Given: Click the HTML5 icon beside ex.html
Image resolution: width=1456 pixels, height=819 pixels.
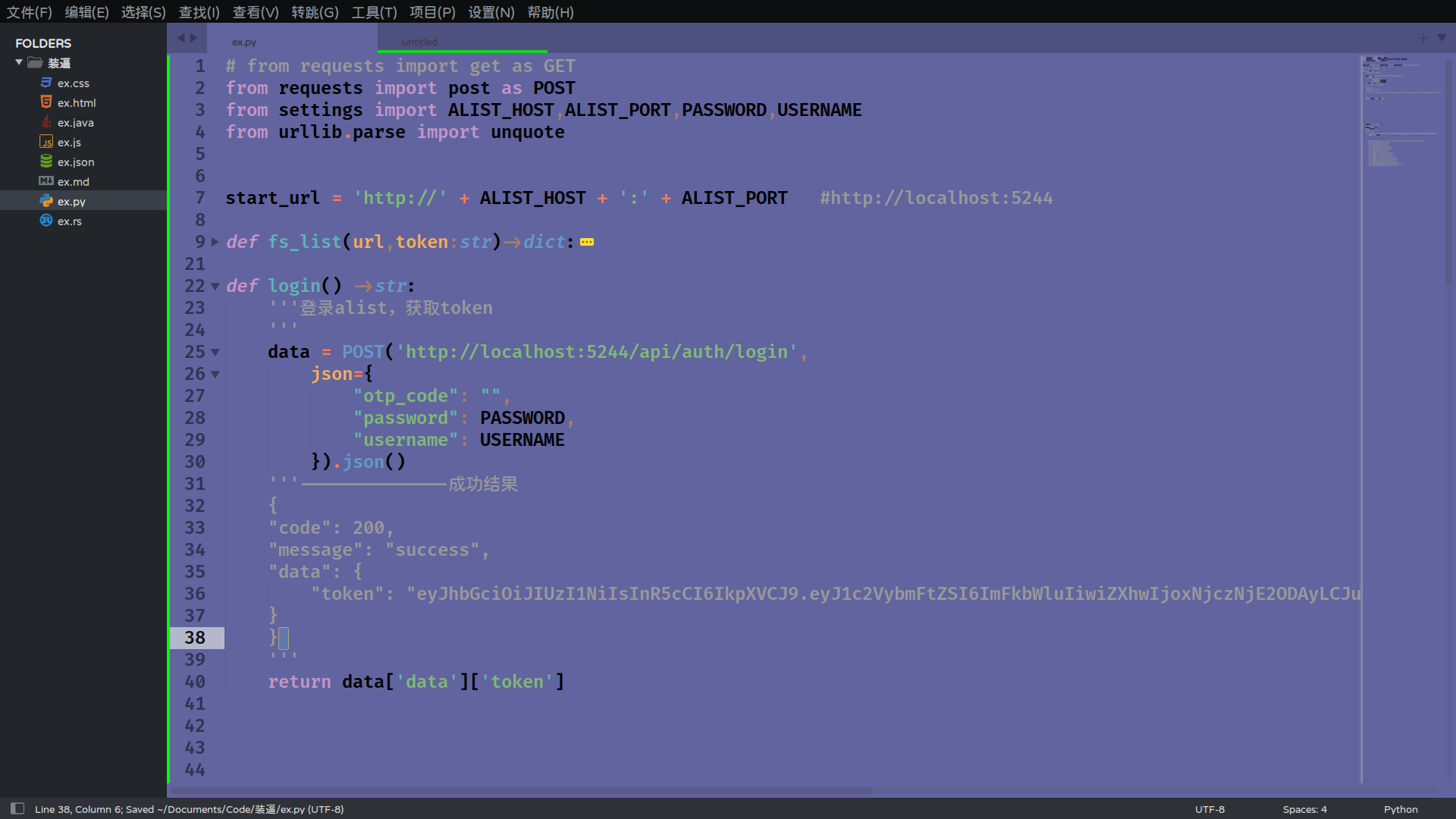Looking at the screenshot, I should point(46,102).
